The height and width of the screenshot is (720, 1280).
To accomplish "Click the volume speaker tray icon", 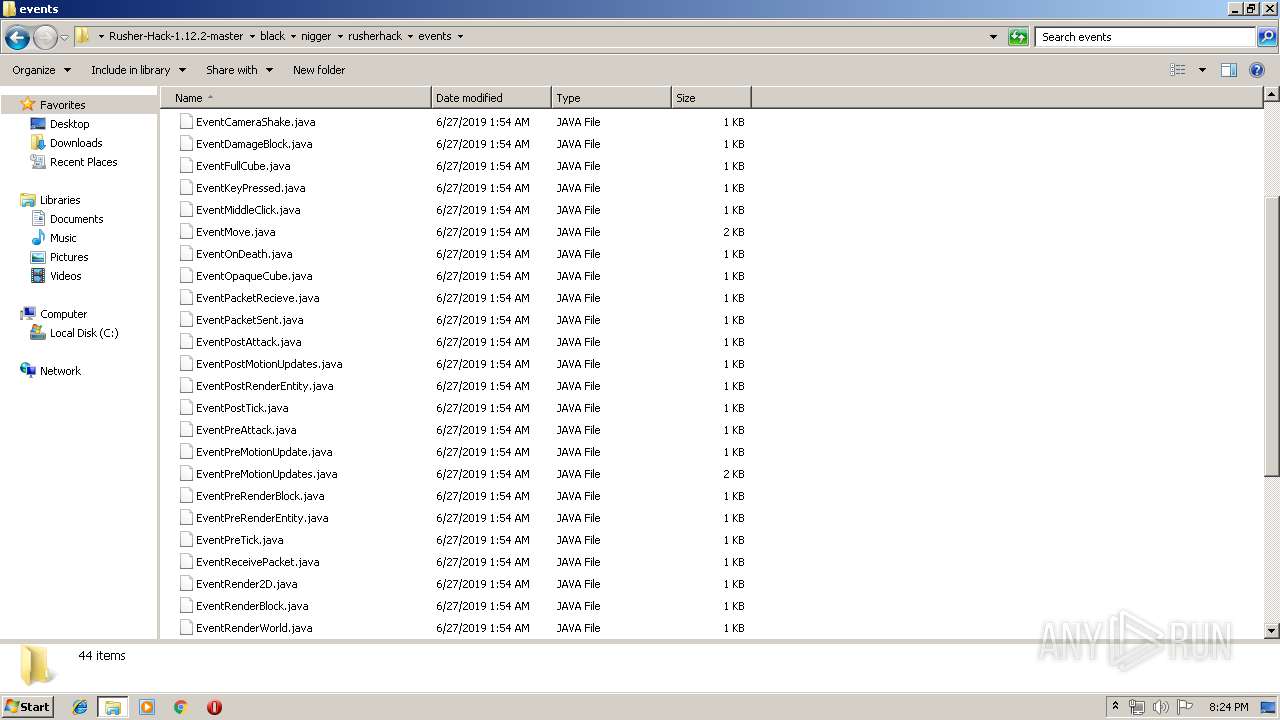I will (x=1161, y=707).
